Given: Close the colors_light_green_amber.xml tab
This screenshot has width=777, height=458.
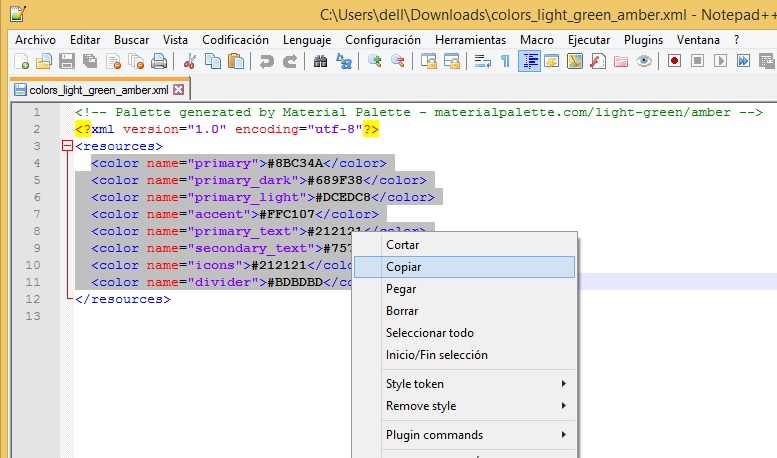Looking at the screenshot, I should click(x=179, y=89).
